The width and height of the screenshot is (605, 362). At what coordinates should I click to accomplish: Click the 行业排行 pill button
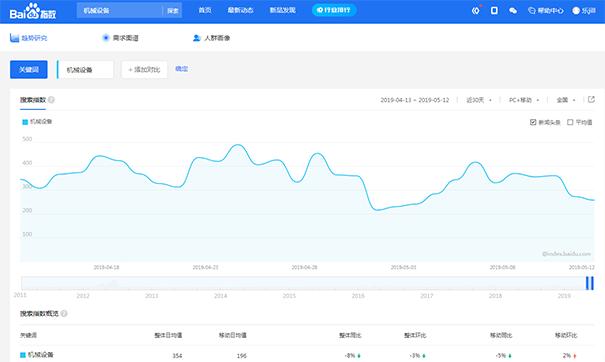[334, 10]
